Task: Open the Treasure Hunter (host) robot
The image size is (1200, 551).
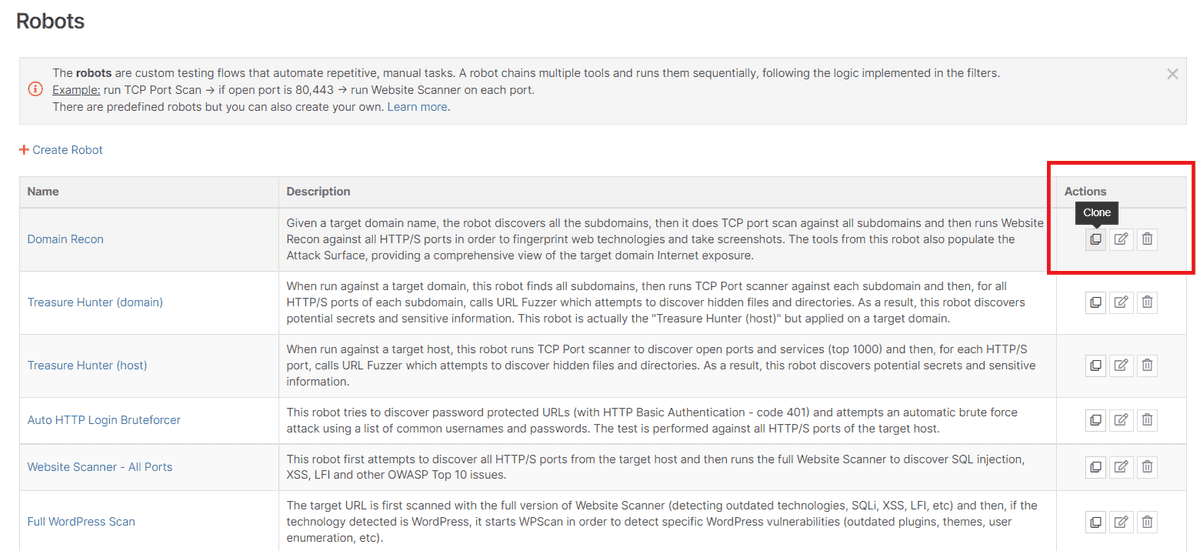Action: point(87,365)
